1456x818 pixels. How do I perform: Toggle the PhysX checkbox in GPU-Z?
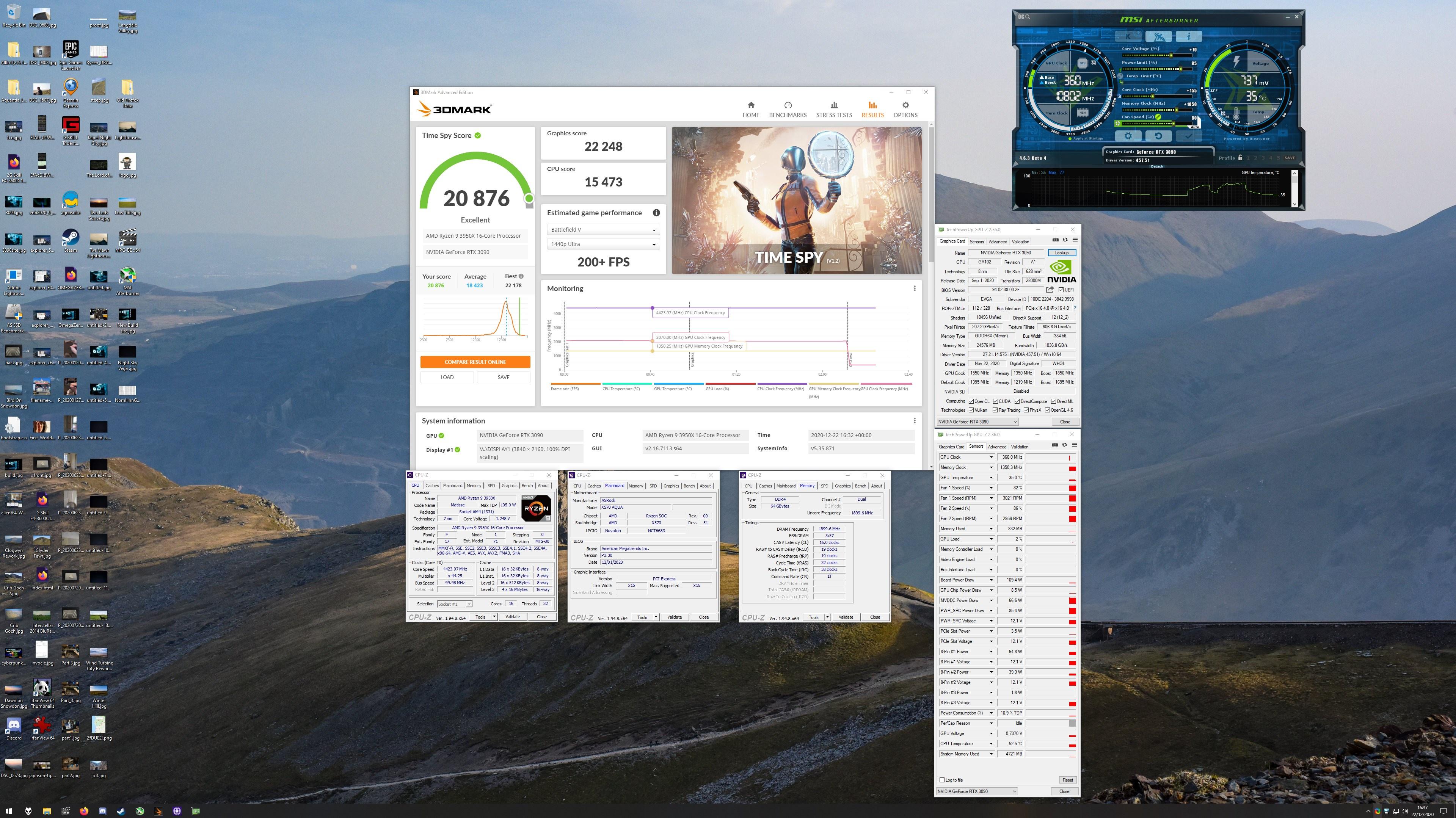click(1026, 410)
